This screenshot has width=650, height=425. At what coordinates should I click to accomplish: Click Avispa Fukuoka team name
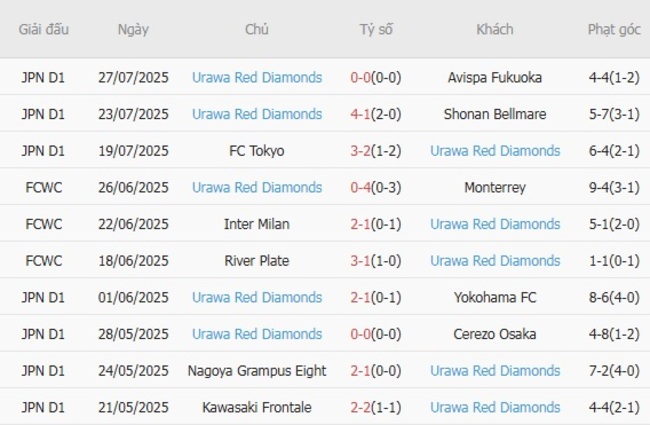click(495, 77)
